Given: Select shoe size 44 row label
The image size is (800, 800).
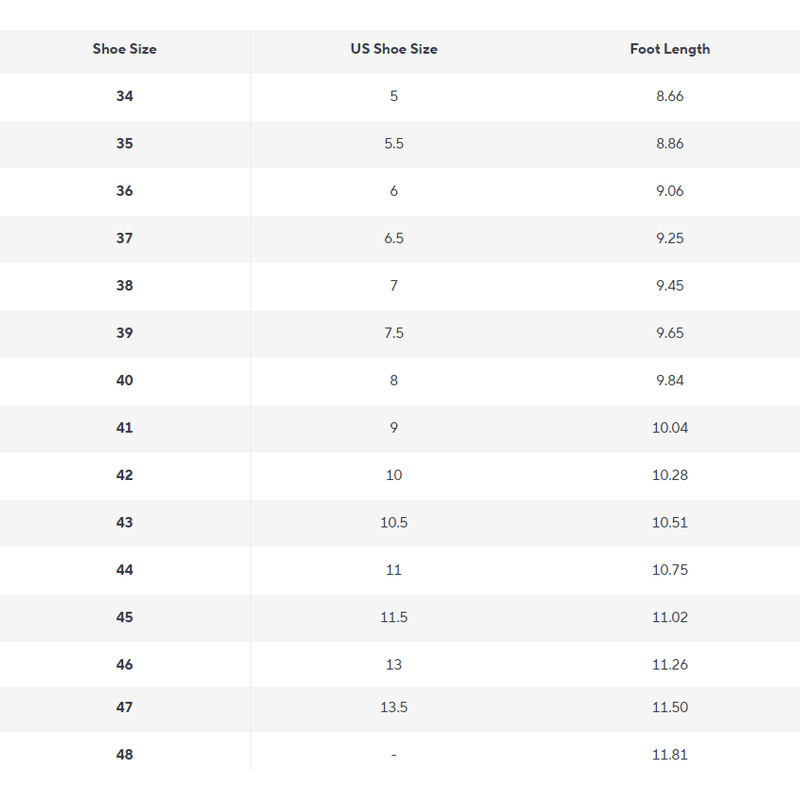Looking at the screenshot, I should click(124, 570).
